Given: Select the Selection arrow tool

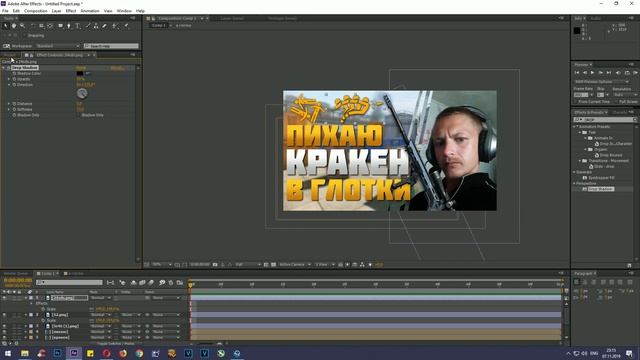Looking at the screenshot, I should tap(6, 26).
